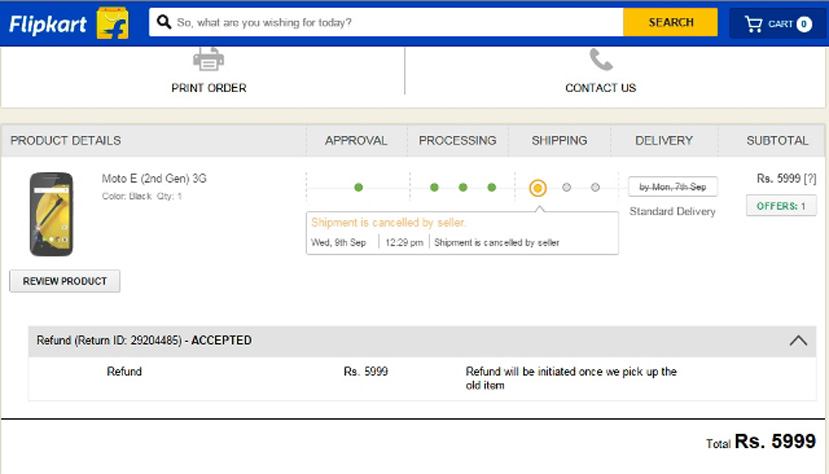Image resolution: width=829 pixels, height=474 pixels.
Task: Click the Flipkart shopping bag icon
Action: (112, 23)
